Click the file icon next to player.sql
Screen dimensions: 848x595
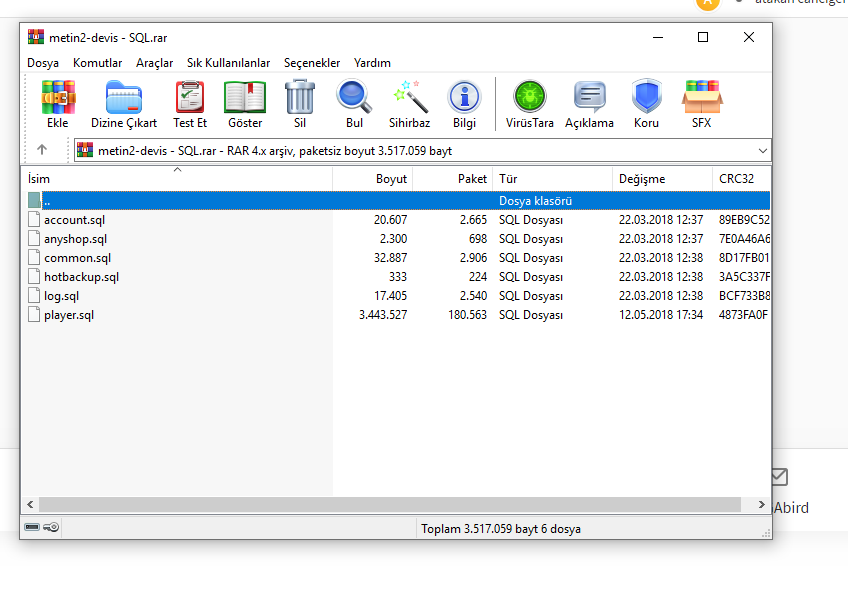[x=34, y=314]
